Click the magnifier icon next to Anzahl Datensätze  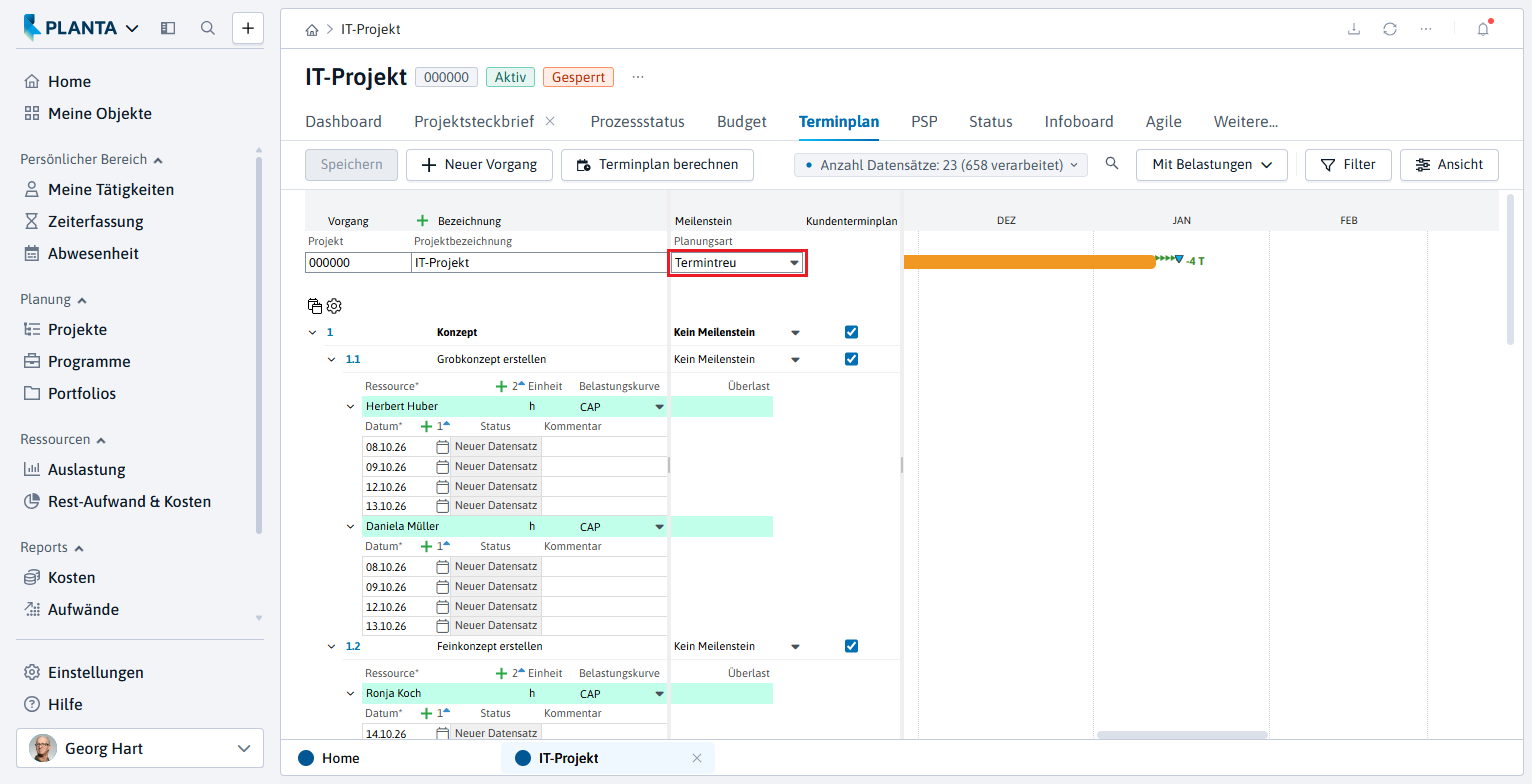(1112, 164)
